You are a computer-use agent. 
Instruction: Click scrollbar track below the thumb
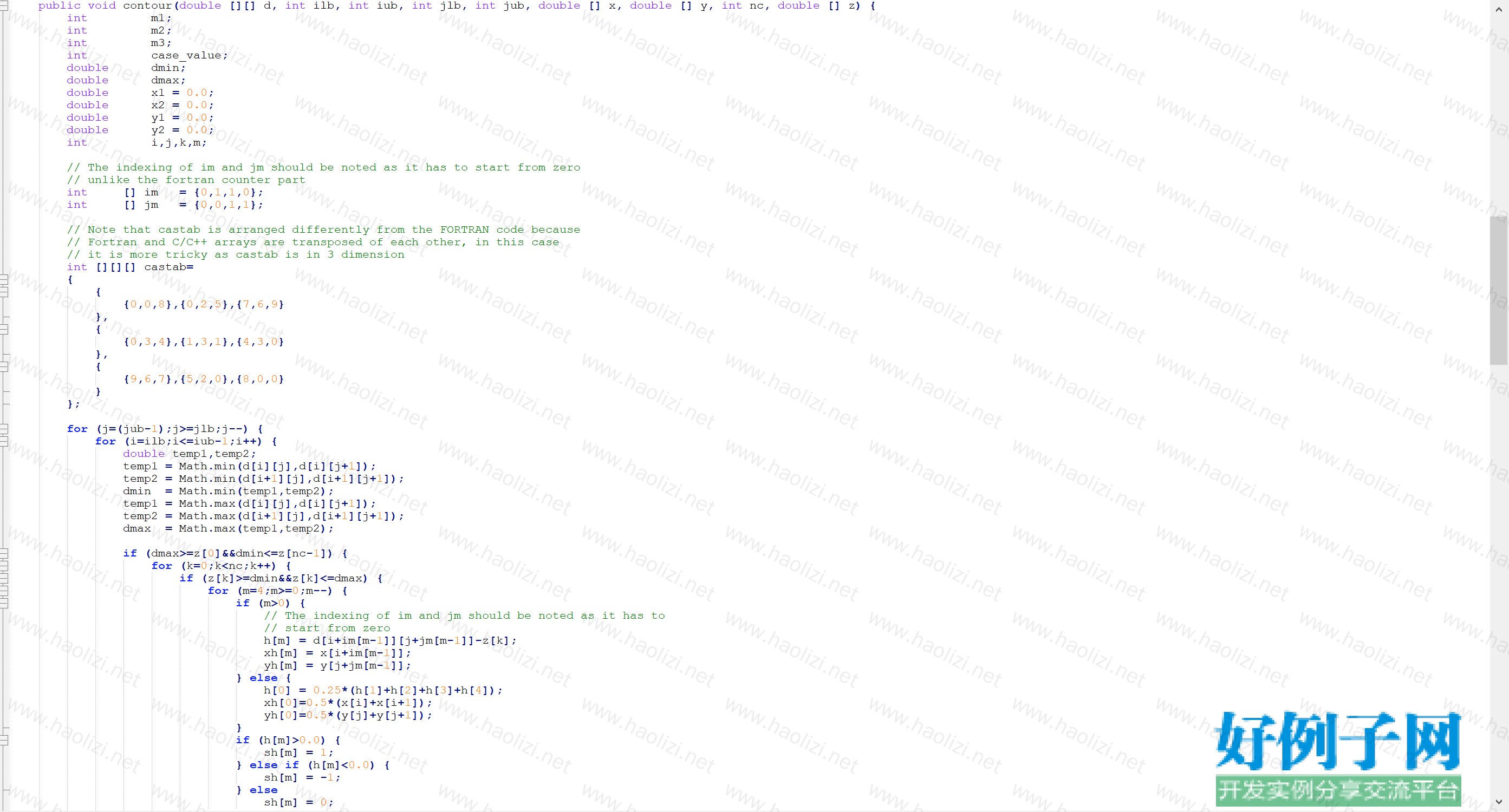pos(1499,556)
